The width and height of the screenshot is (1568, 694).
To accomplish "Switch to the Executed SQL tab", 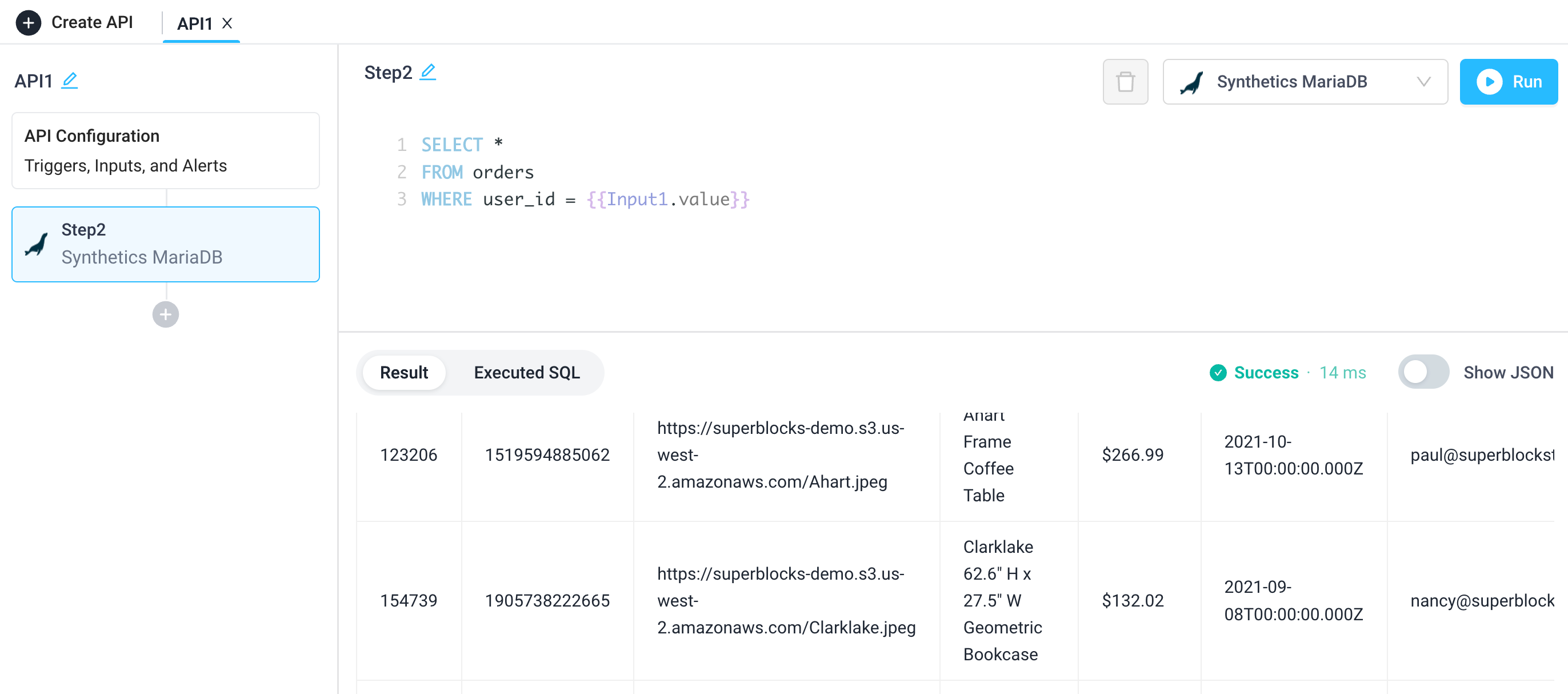I will coord(526,372).
